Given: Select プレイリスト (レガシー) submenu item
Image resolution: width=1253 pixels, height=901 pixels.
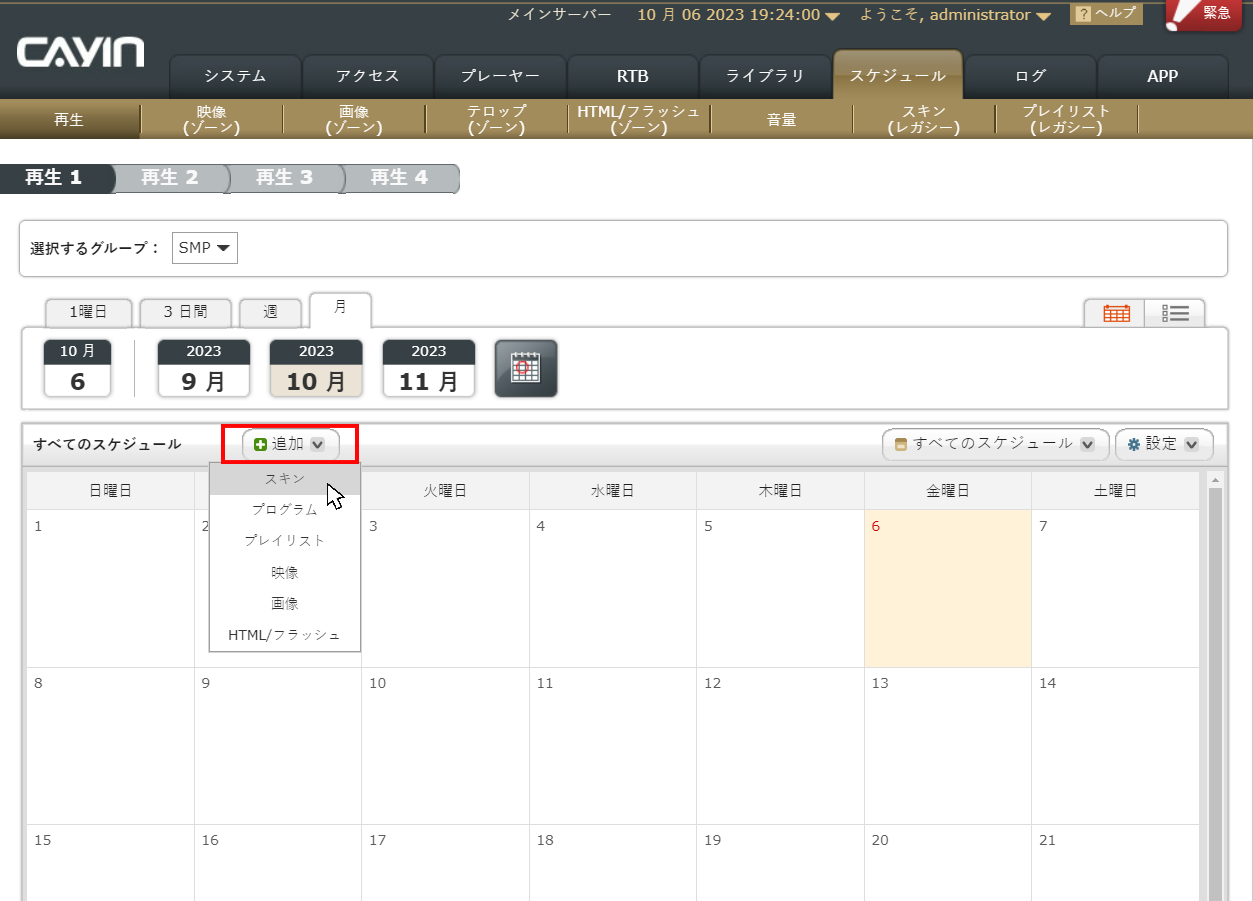Looking at the screenshot, I should tap(1067, 120).
